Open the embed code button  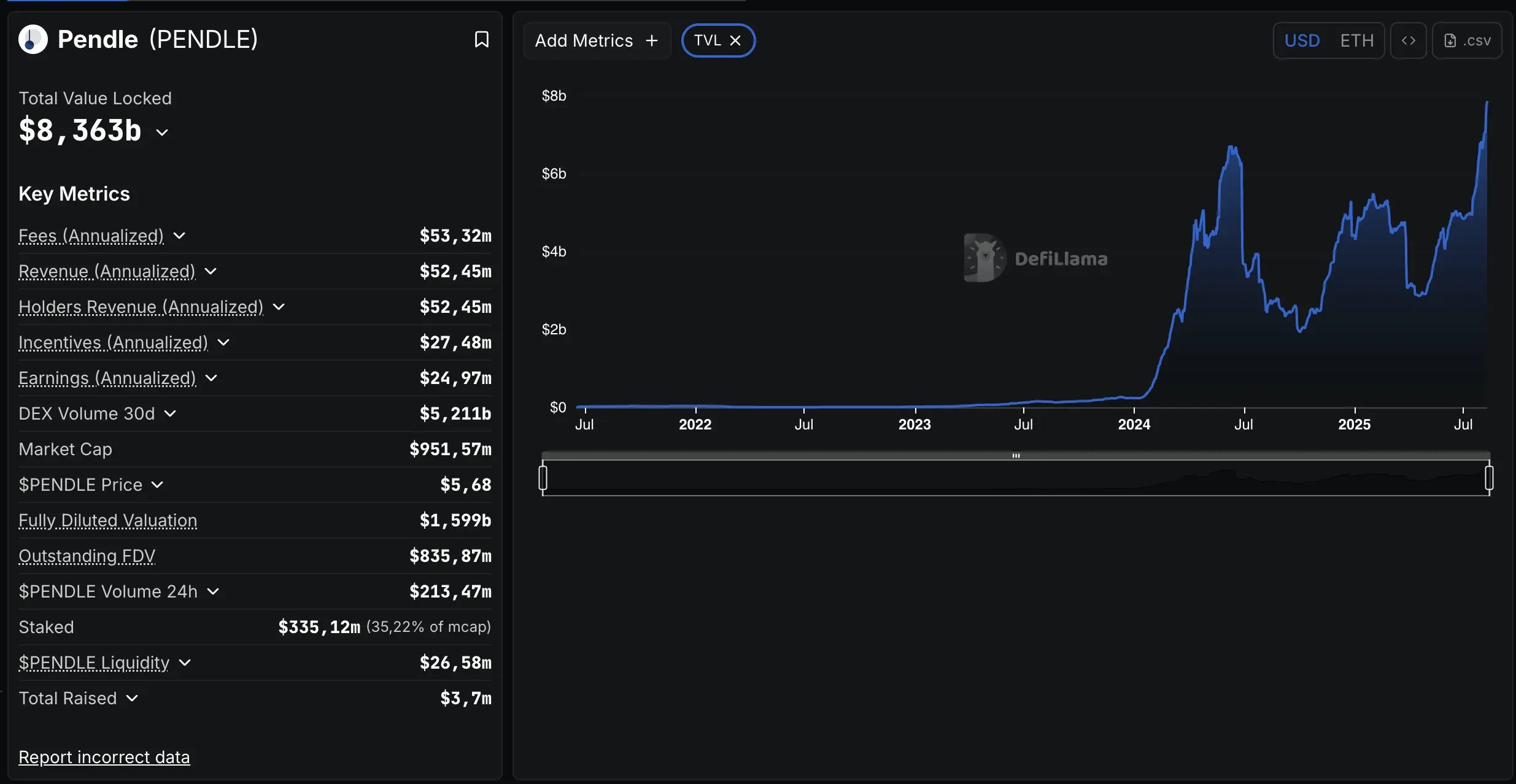coord(1408,40)
